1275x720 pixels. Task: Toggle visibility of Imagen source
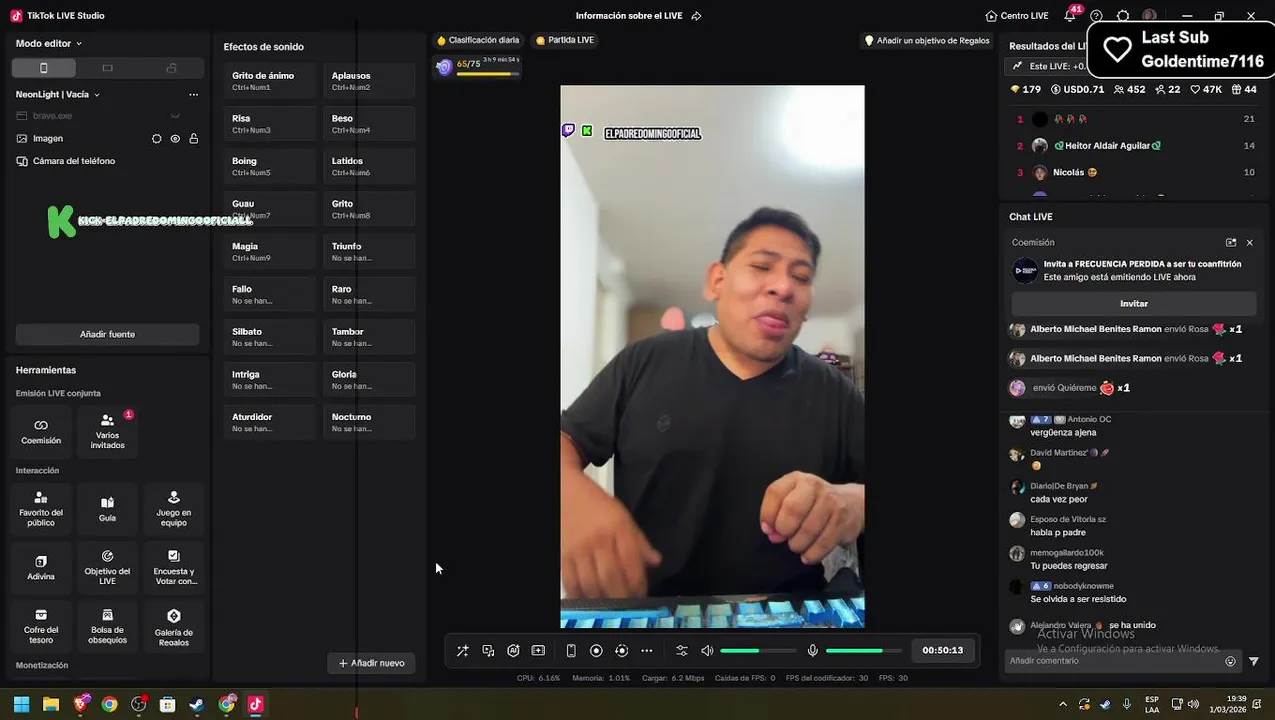click(175, 139)
